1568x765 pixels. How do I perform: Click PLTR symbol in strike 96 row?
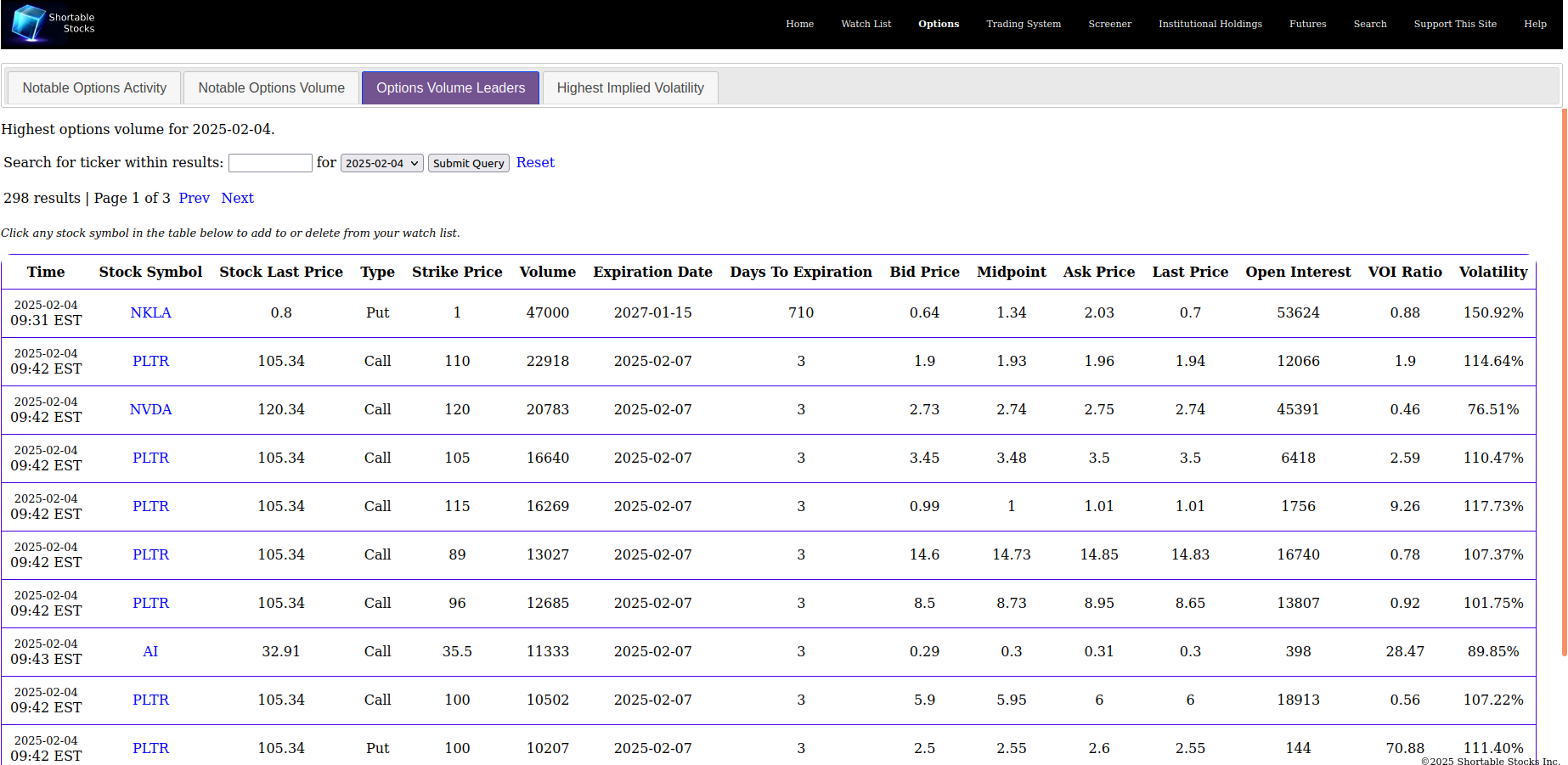(150, 603)
